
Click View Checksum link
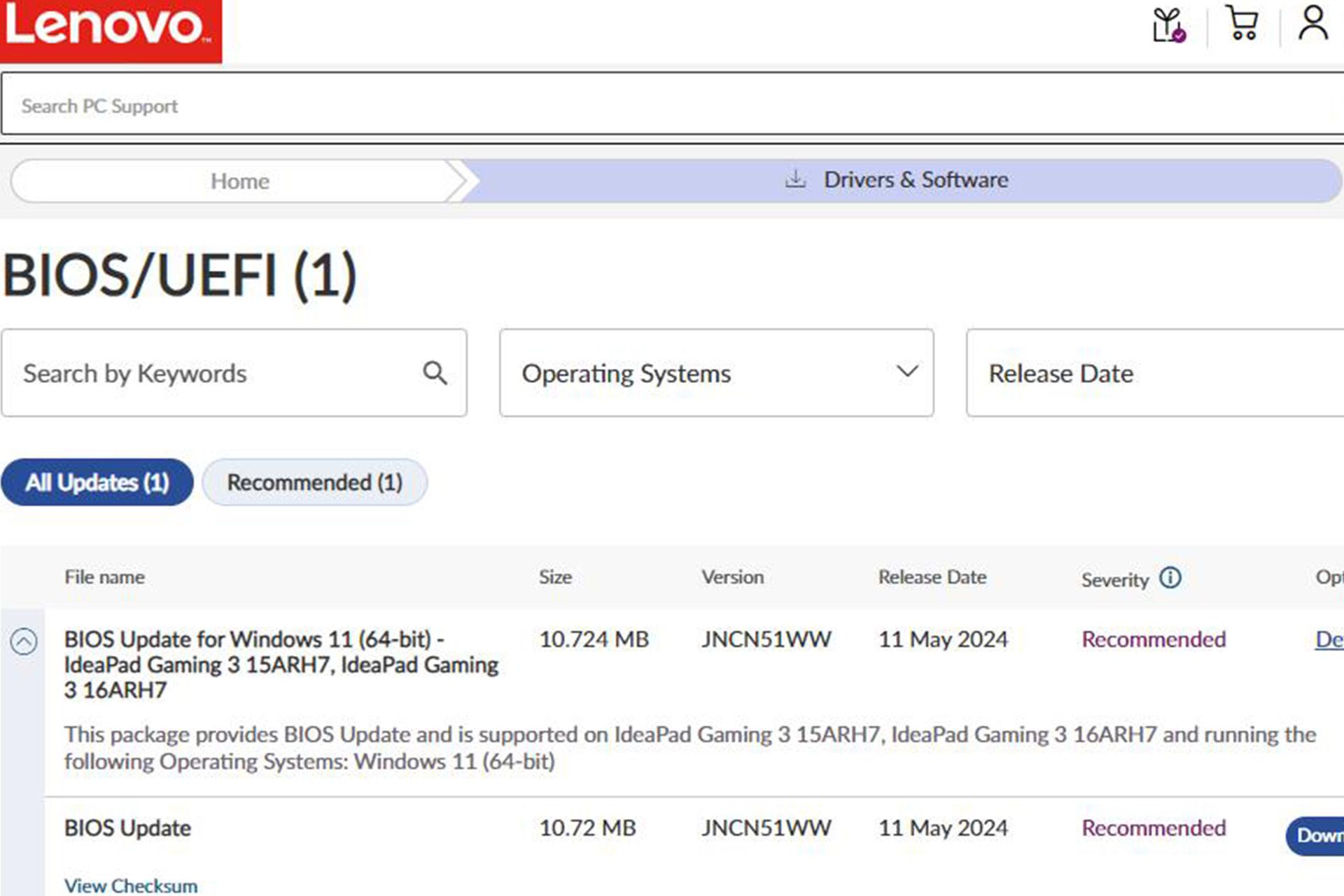(x=131, y=885)
